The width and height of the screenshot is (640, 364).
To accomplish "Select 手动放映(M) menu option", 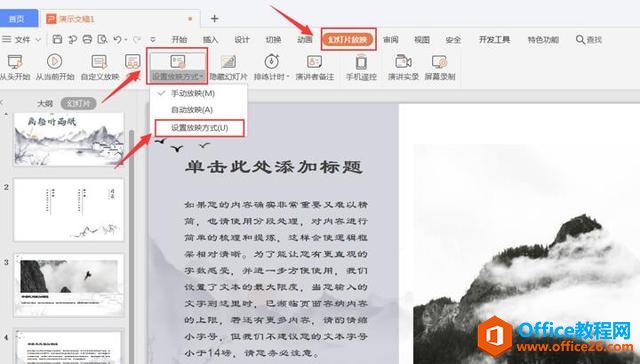I will pyautogui.click(x=193, y=93).
